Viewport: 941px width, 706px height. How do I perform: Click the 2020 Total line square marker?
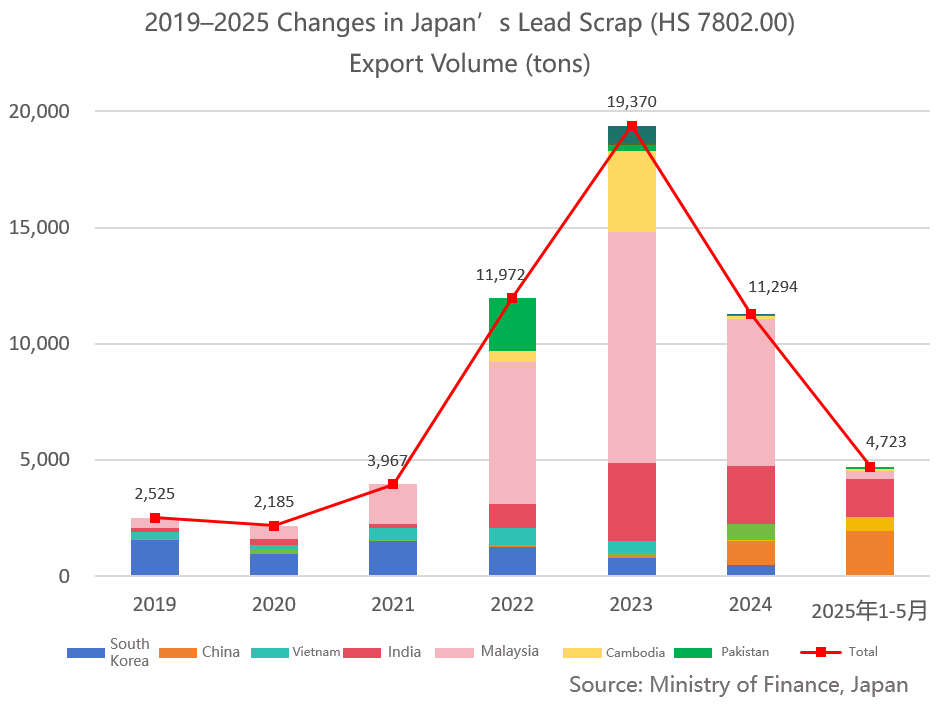pyautogui.click(x=274, y=525)
